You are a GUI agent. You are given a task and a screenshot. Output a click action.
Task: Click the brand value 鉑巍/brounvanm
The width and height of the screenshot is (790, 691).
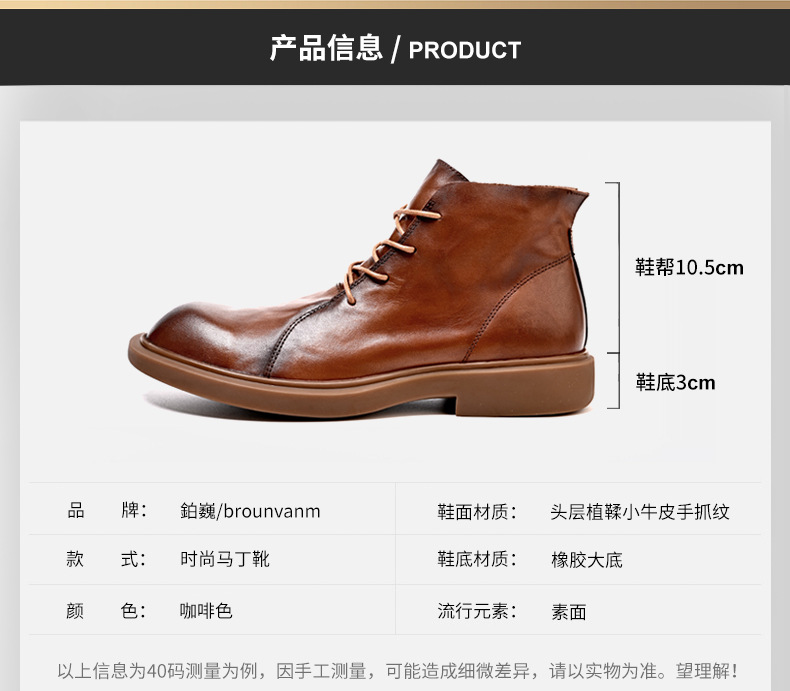click(x=250, y=511)
